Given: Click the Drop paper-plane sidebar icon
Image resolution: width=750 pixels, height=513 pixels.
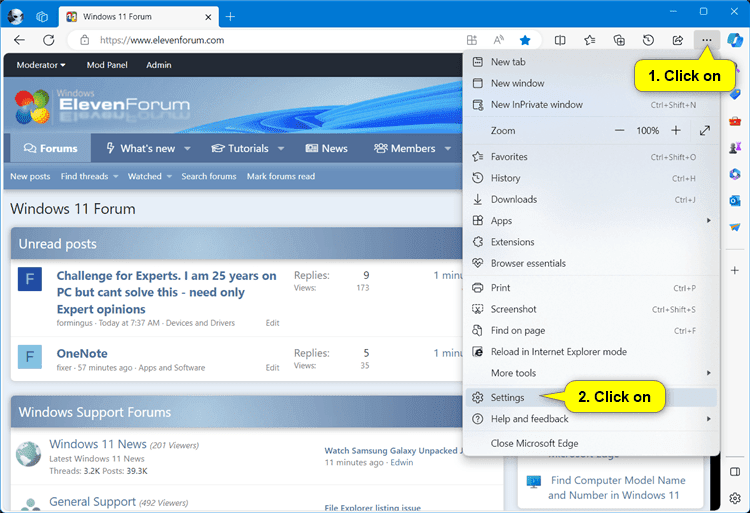Looking at the screenshot, I should pyautogui.click(x=735, y=227).
